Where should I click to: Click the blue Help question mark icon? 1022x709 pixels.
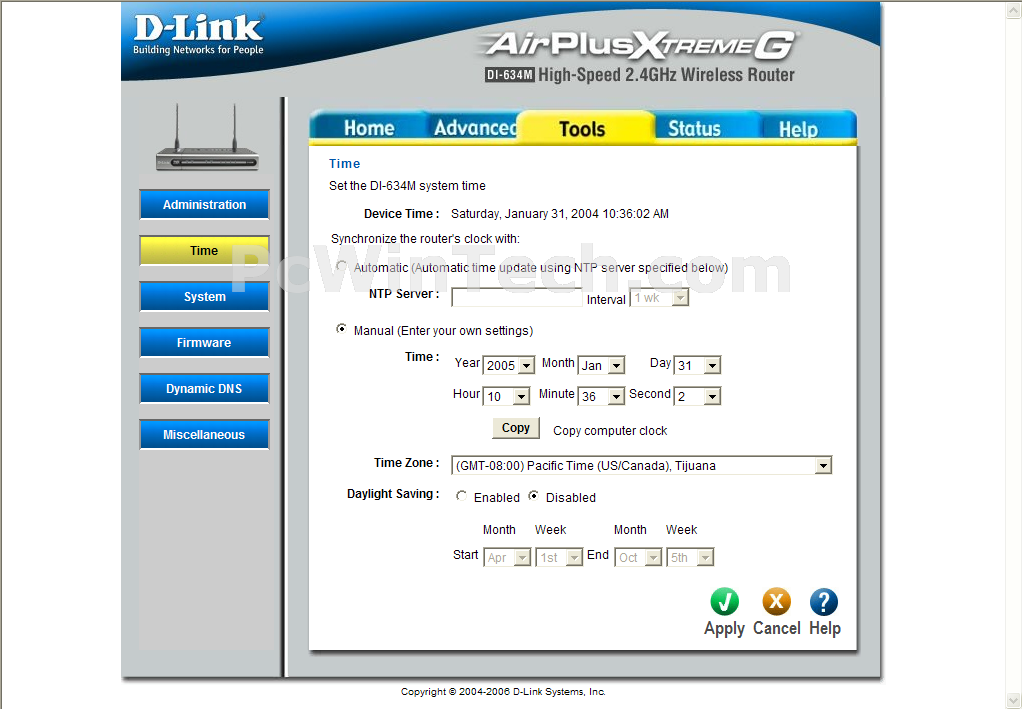pyautogui.click(x=824, y=601)
